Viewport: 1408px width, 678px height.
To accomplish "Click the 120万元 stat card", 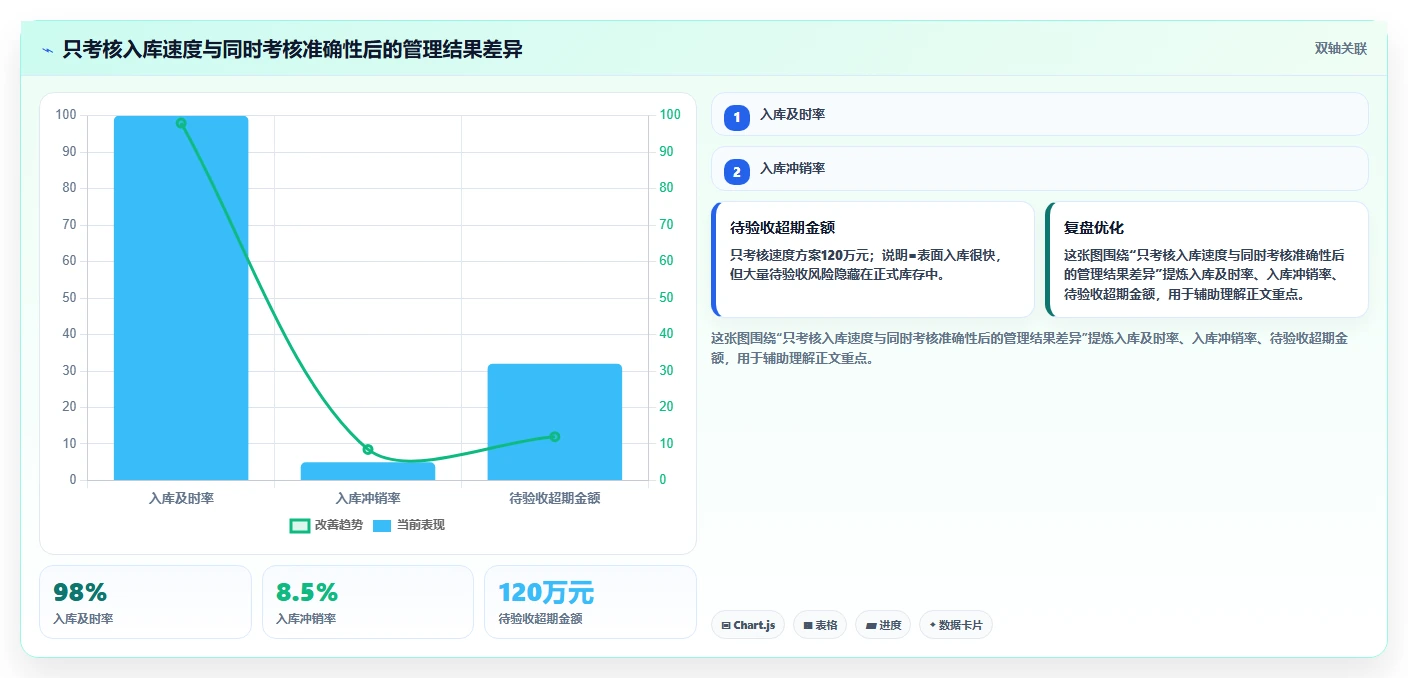I will point(590,602).
